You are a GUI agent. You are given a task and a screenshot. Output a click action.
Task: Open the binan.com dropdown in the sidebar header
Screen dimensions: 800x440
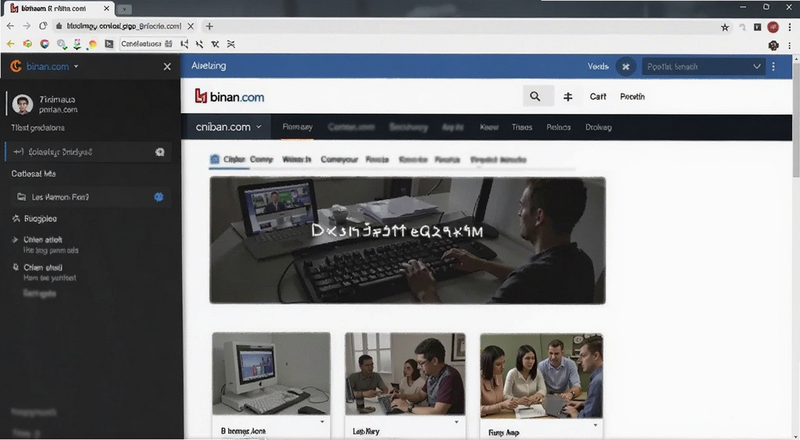pyautogui.click(x=76, y=66)
